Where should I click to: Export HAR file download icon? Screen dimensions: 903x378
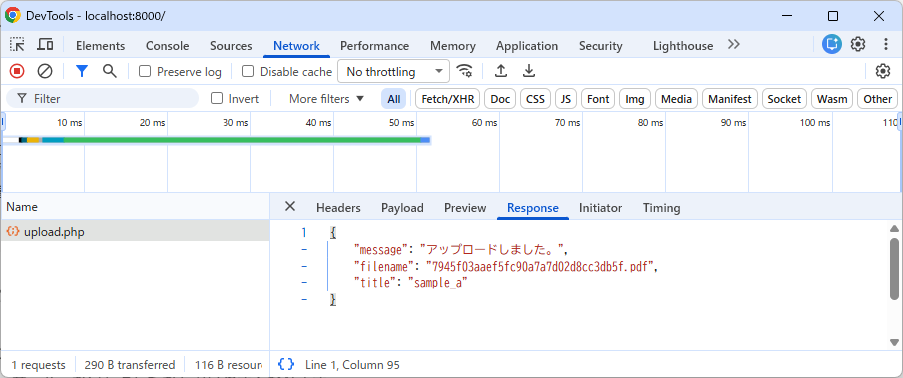[529, 71]
